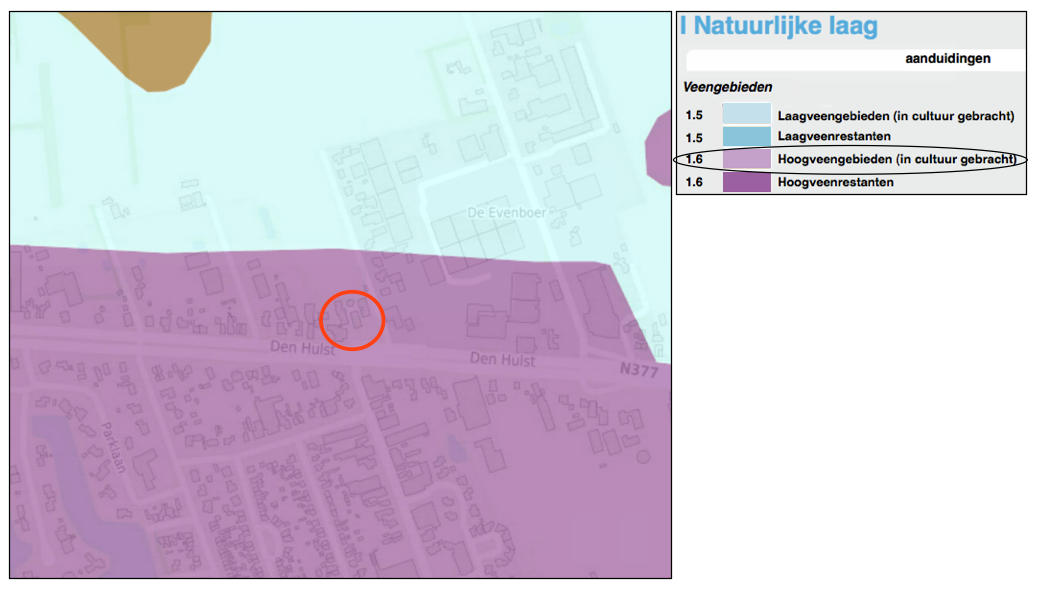
Task: Select the Laagveenrestanten blue legend swatch
Action: [x=746, y=137]
